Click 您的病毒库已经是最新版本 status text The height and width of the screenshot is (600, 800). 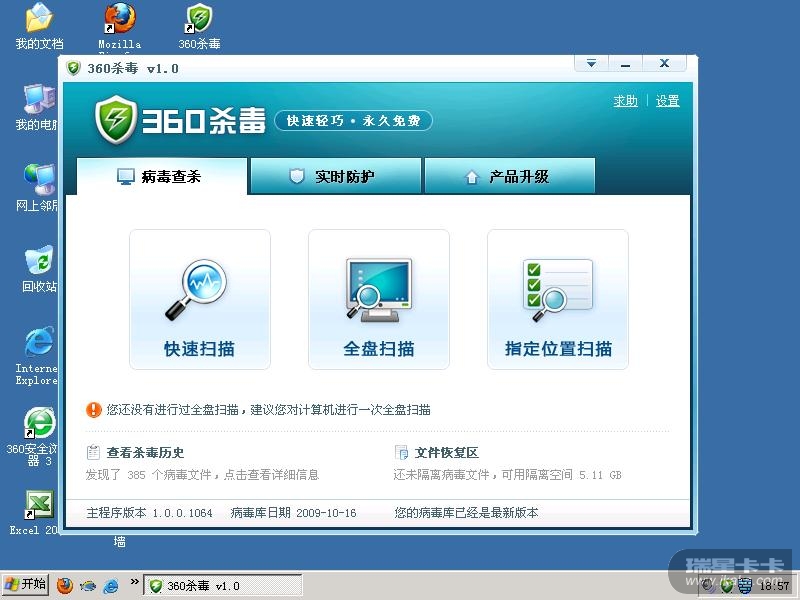466,513
